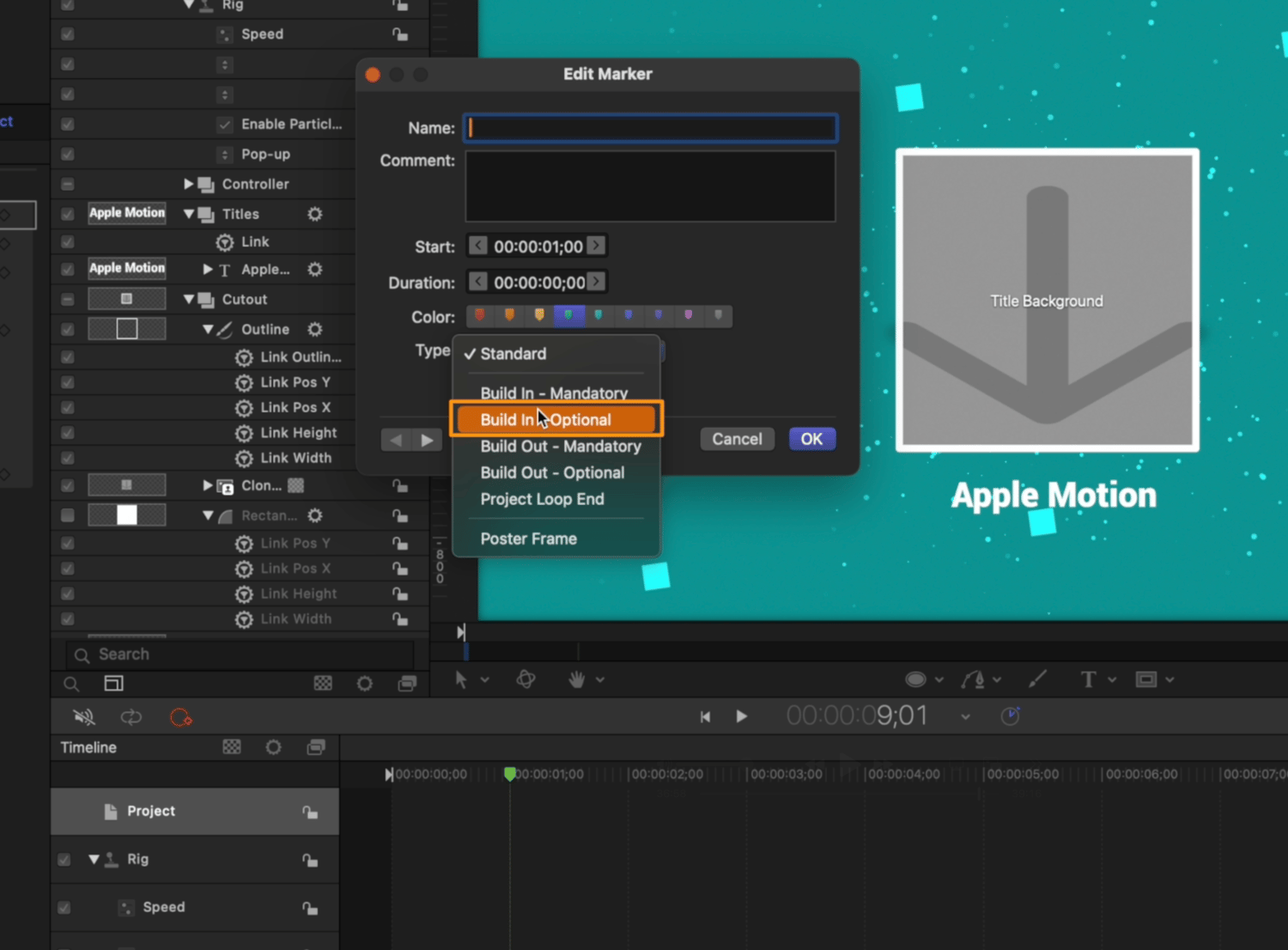Screen dimensions: 1288x950
Task: Toggle checkbox for Titles group
Action: pos(68,214)
